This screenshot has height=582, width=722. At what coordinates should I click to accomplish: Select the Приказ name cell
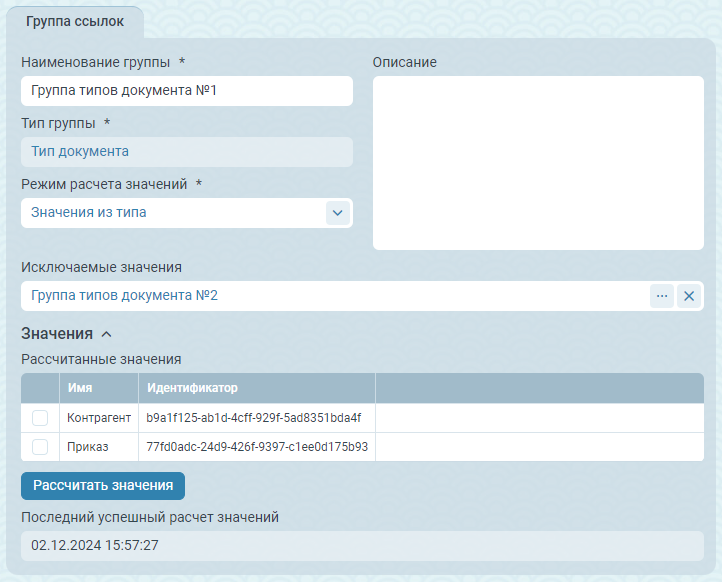coord(98,447)
